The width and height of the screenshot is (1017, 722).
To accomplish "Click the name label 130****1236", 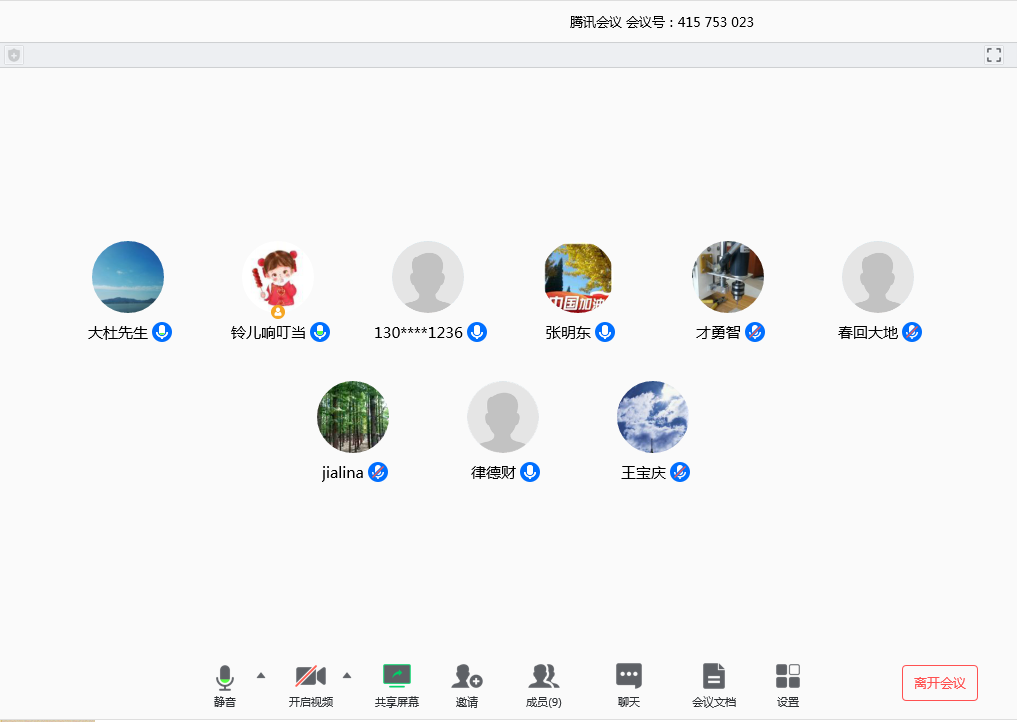I will (418, 333).
